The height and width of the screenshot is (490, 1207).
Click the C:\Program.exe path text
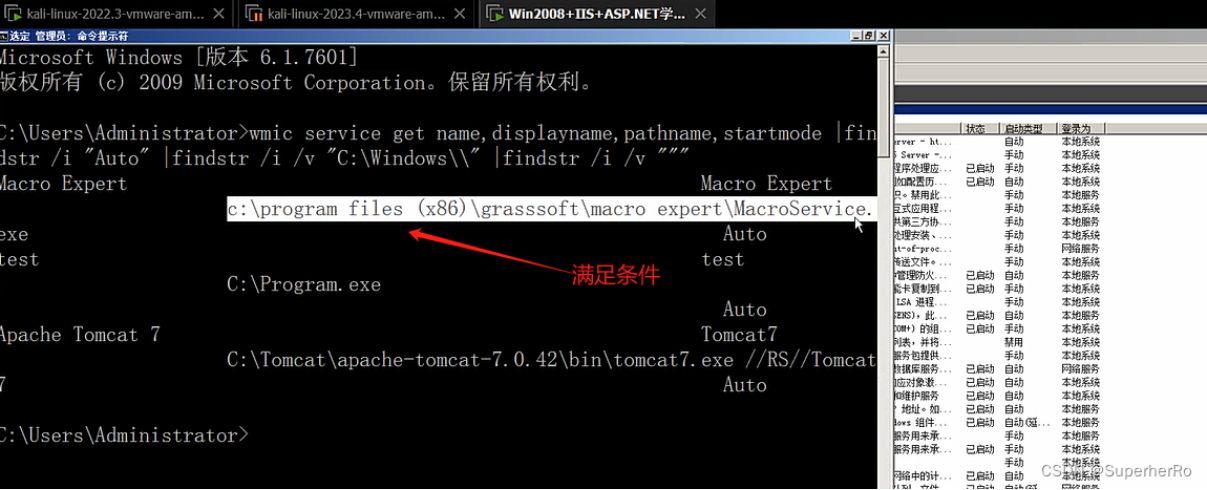click(x=304, y=284)
